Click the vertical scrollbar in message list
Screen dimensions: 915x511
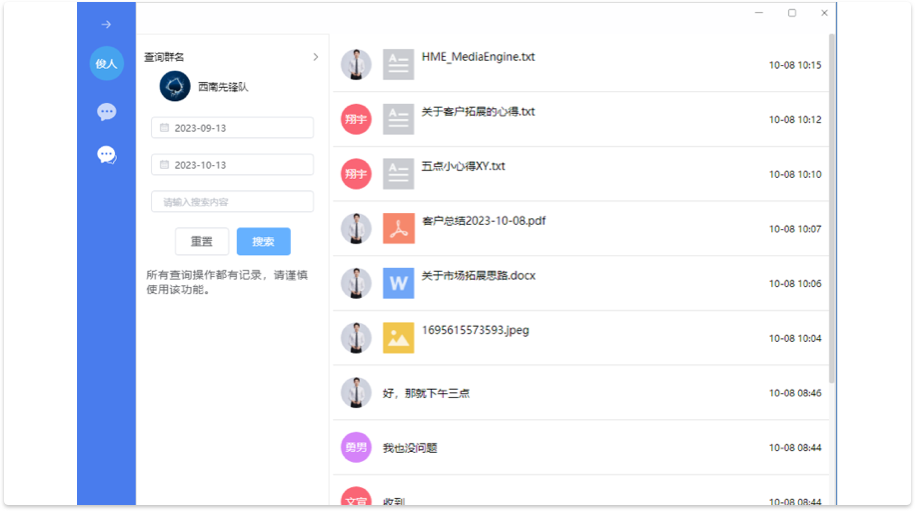pyautogui.click(x=832, y=200)
